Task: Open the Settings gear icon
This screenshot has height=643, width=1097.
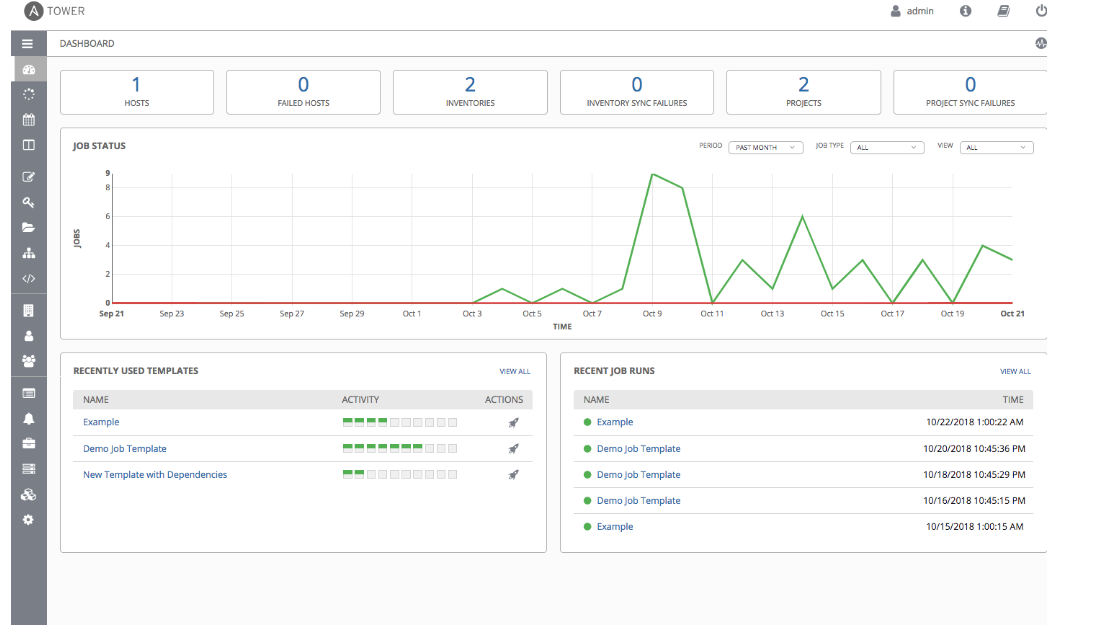Action: 28,520
